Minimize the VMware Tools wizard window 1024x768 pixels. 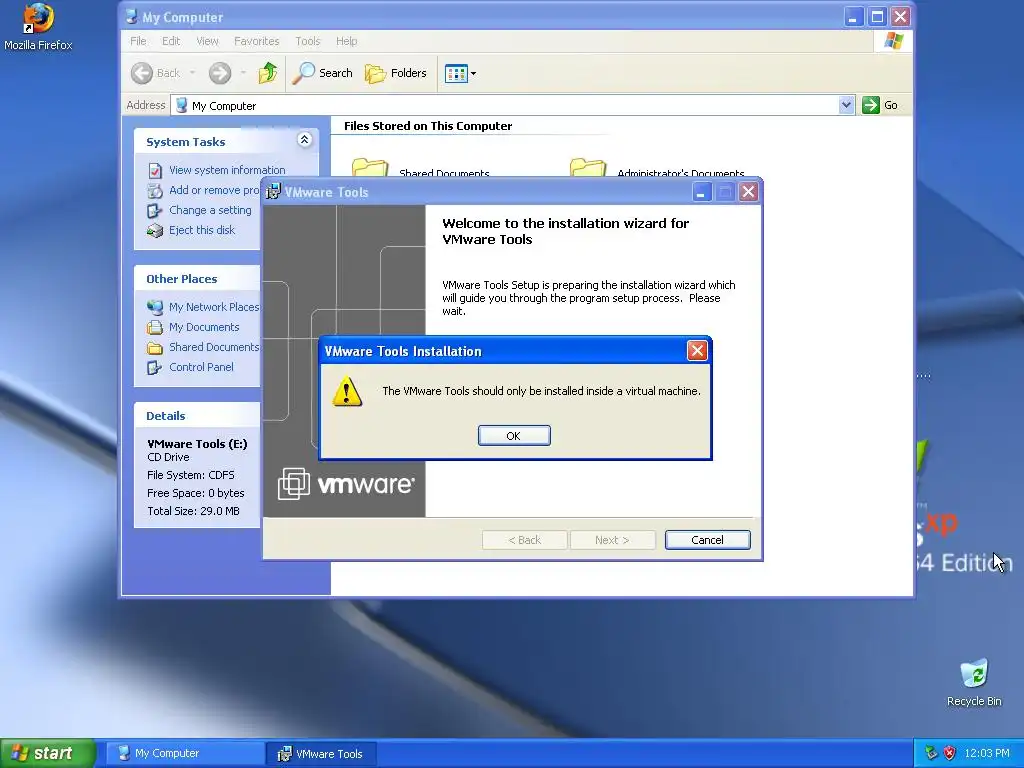click(701, 192)
